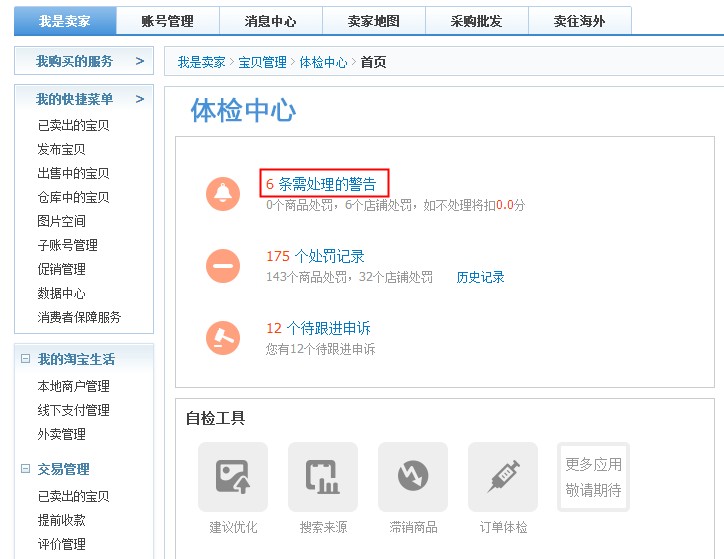
Task: Select 出售中的宝贝 in sidebar
Action: pyautogui.click(x=73, y=173)
